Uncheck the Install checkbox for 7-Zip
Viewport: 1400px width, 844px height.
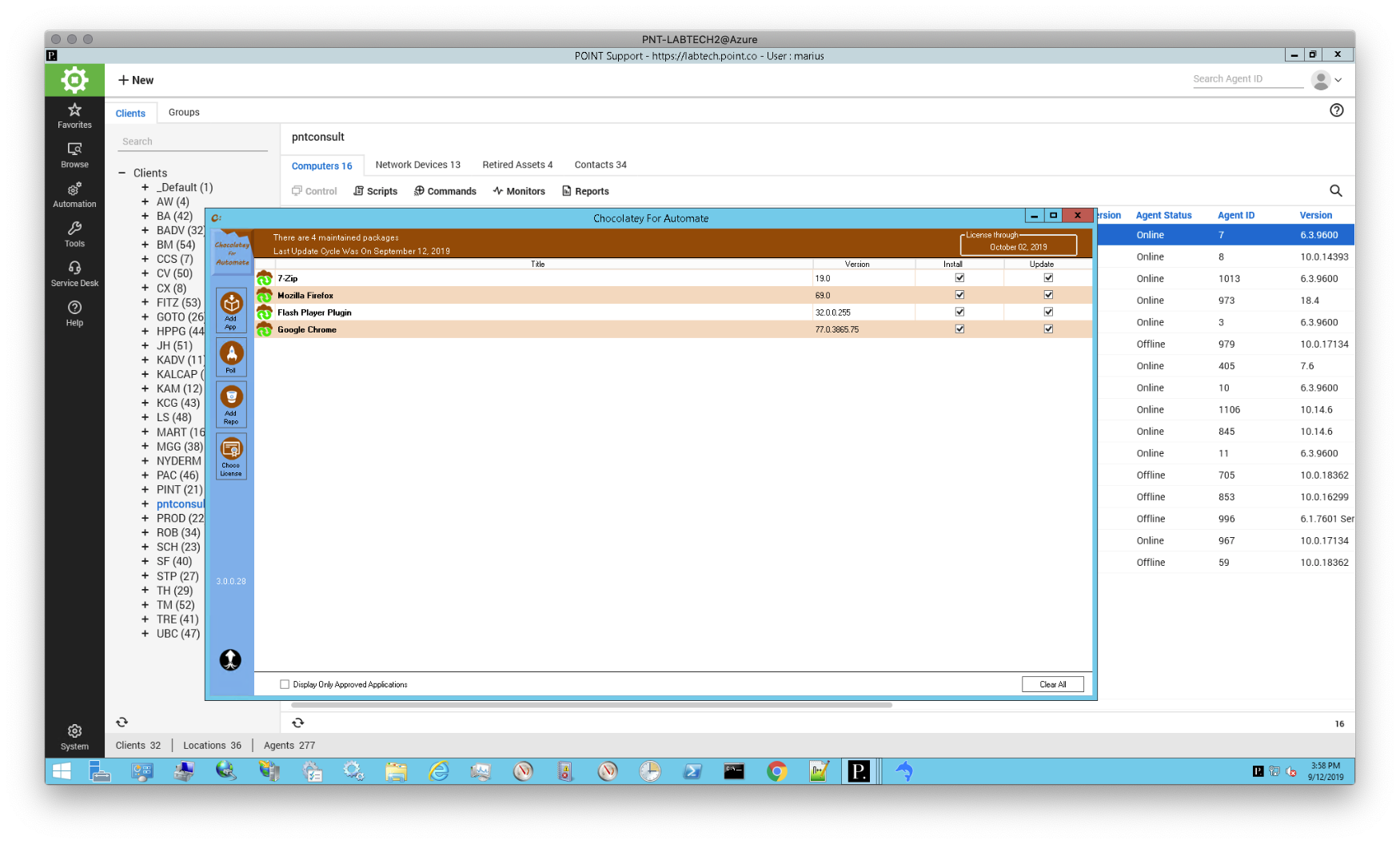[x=959, y=278]
